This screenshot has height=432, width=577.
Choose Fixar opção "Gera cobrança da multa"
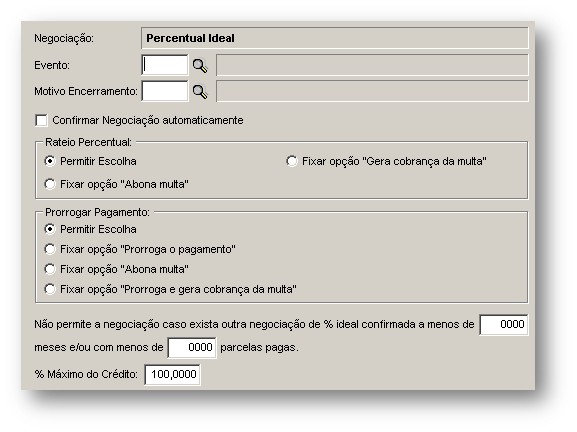[x=291, y=161]
